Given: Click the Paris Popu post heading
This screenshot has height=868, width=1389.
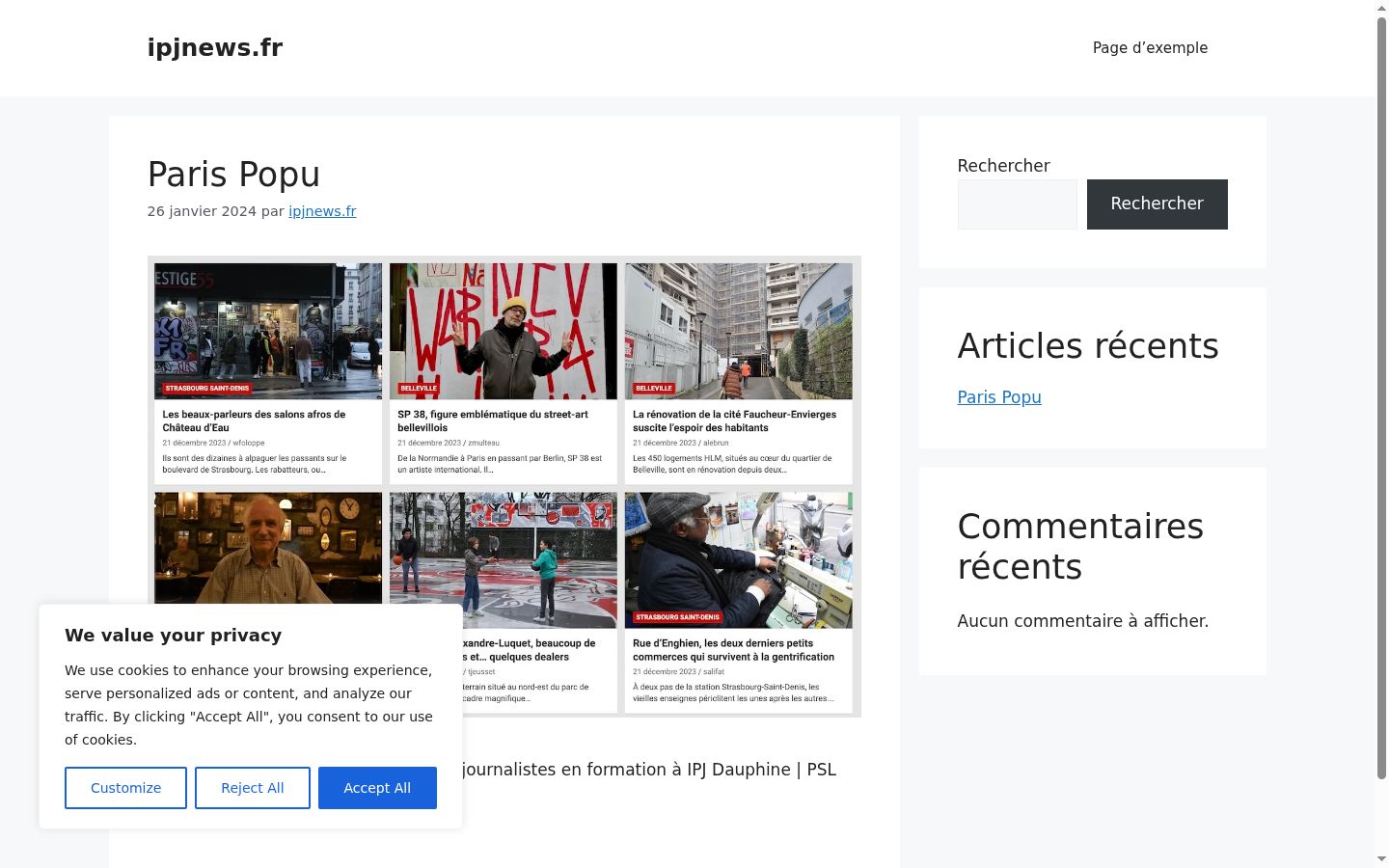Looking at the screenshot, I should pyautogui.click(x=233, y=175).
